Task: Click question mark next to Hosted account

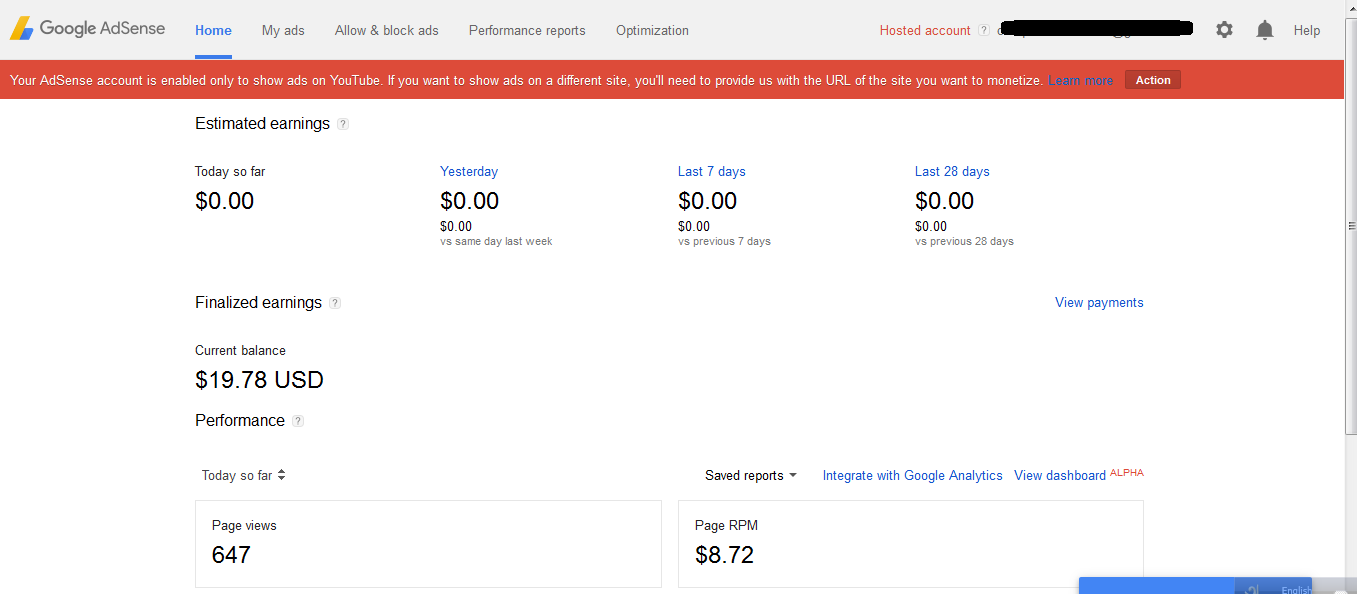Action: click(984, 31)
